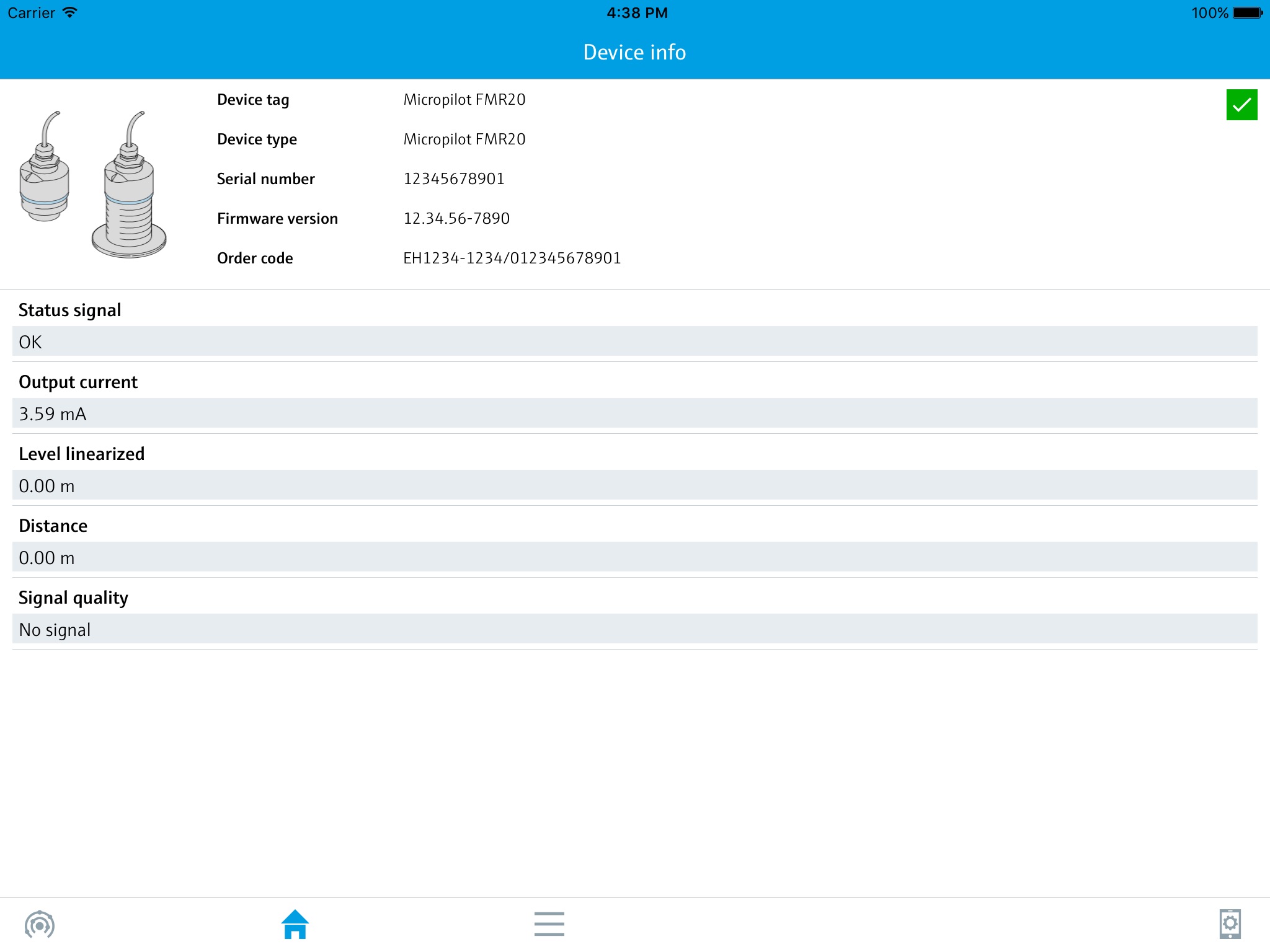
Task: Select the Status signal OK value
Action: [635, 342]
